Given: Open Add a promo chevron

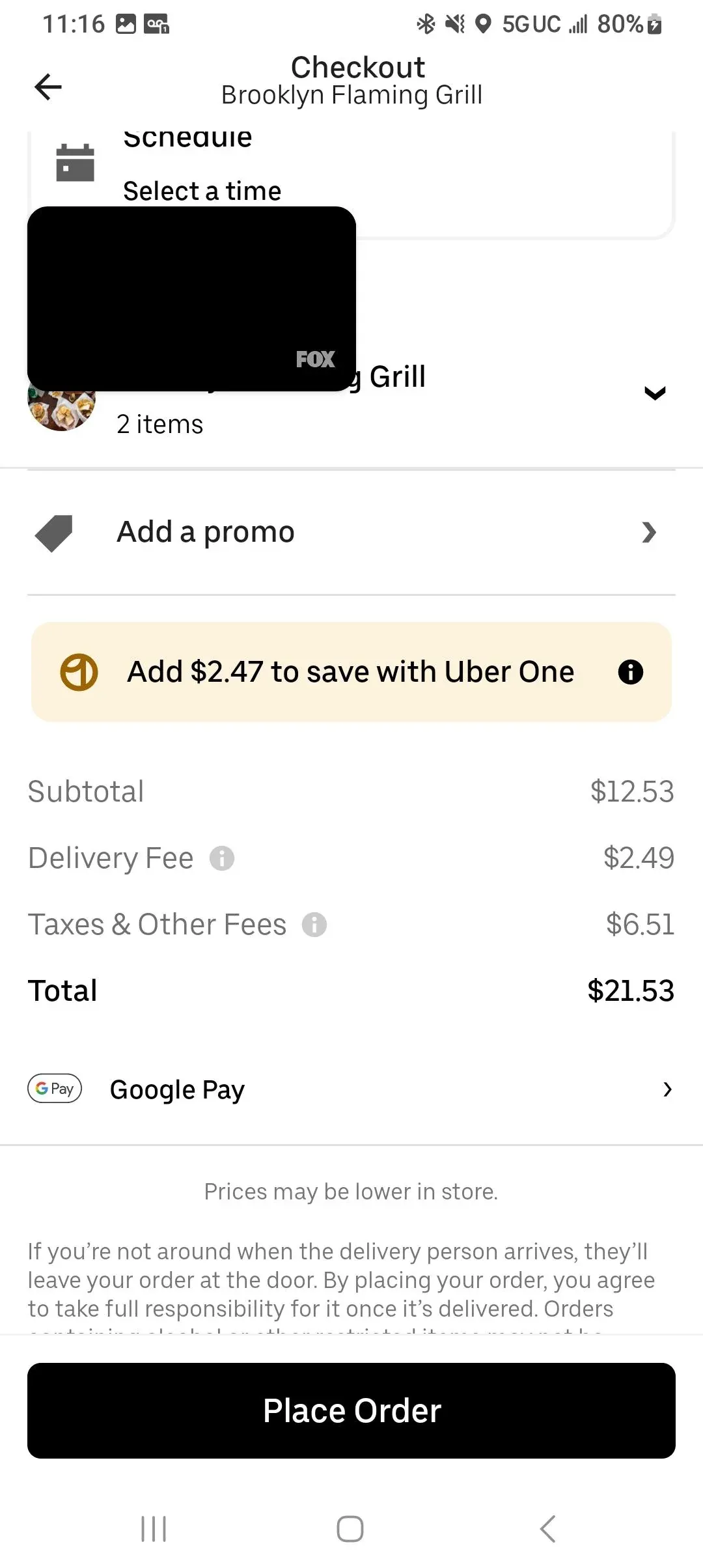Looking at the screenshot, I should tap(648, 533).
